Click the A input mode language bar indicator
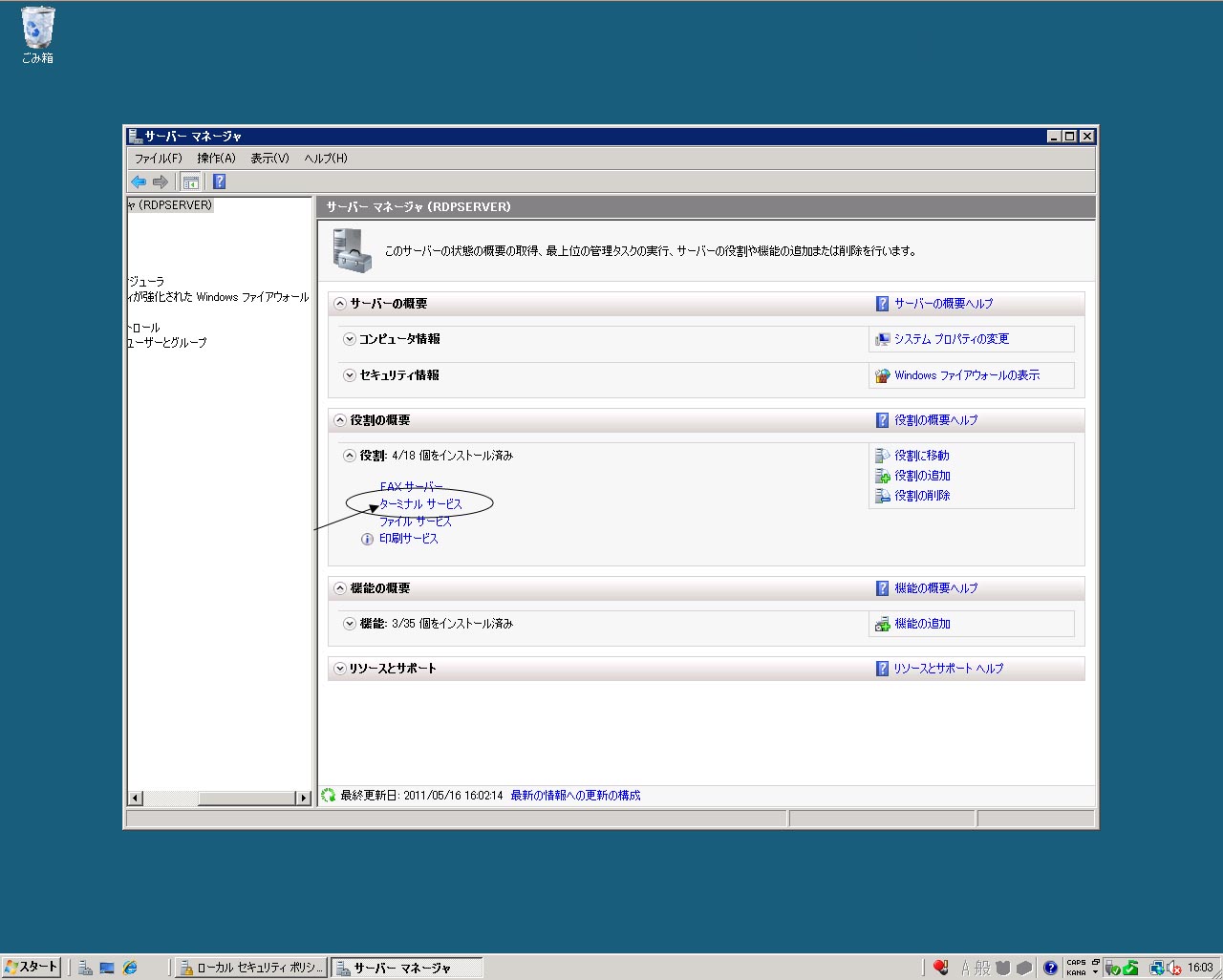The width and height of the screenshot is (1223, 980). click(964, 969)
